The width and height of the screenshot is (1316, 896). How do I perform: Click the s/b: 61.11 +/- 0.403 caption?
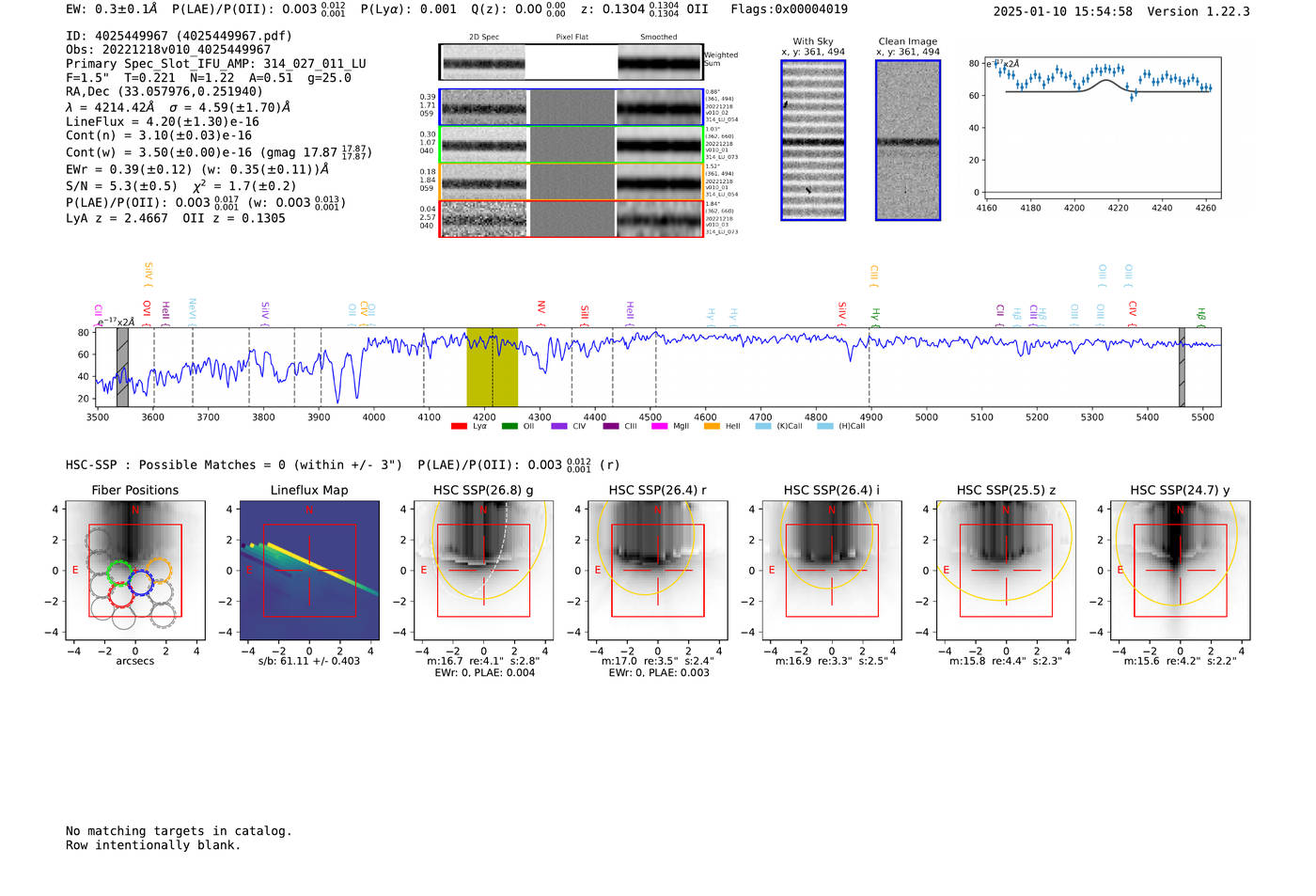[309, 661]
